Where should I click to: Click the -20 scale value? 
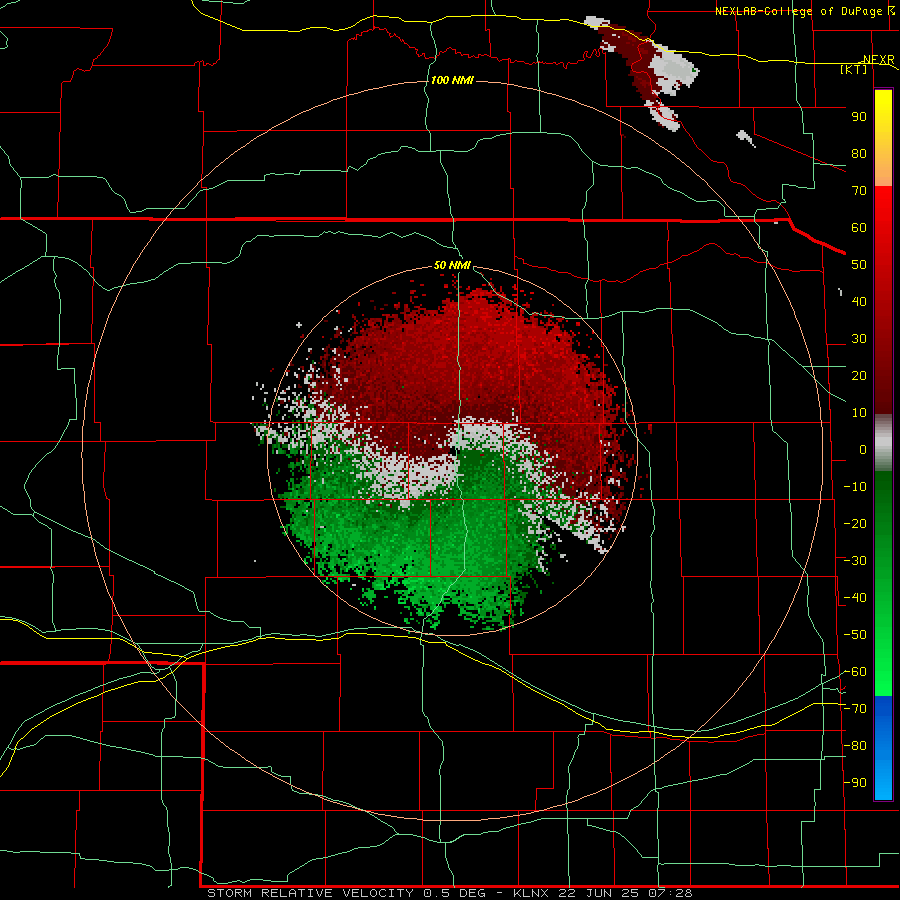[855, 523]
